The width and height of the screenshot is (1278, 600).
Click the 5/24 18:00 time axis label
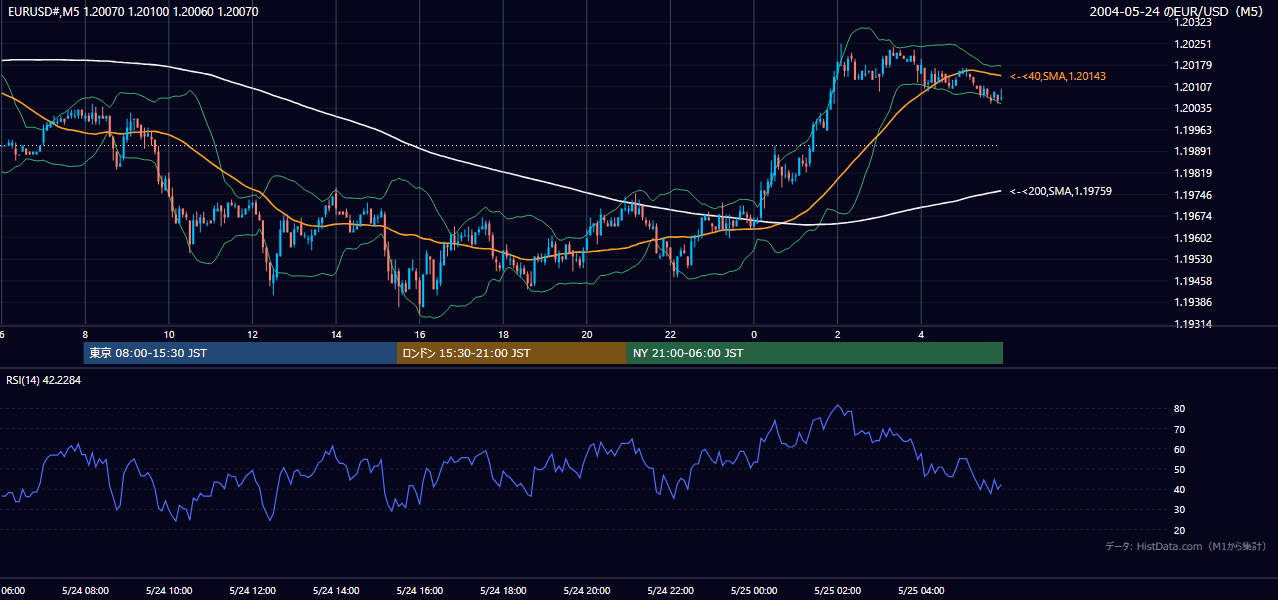(x=502, y=590)
